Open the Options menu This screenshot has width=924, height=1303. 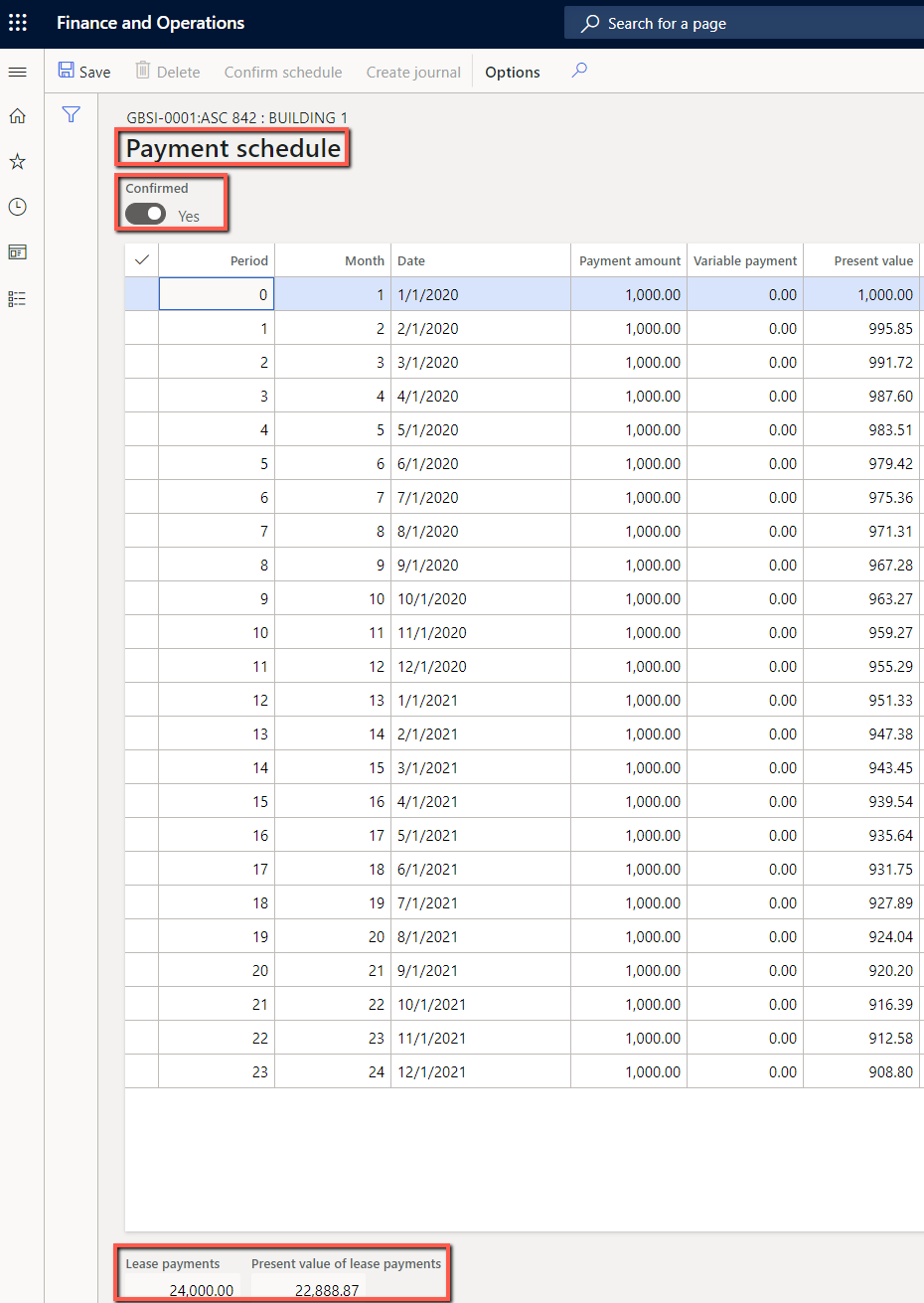click(512, 71)
